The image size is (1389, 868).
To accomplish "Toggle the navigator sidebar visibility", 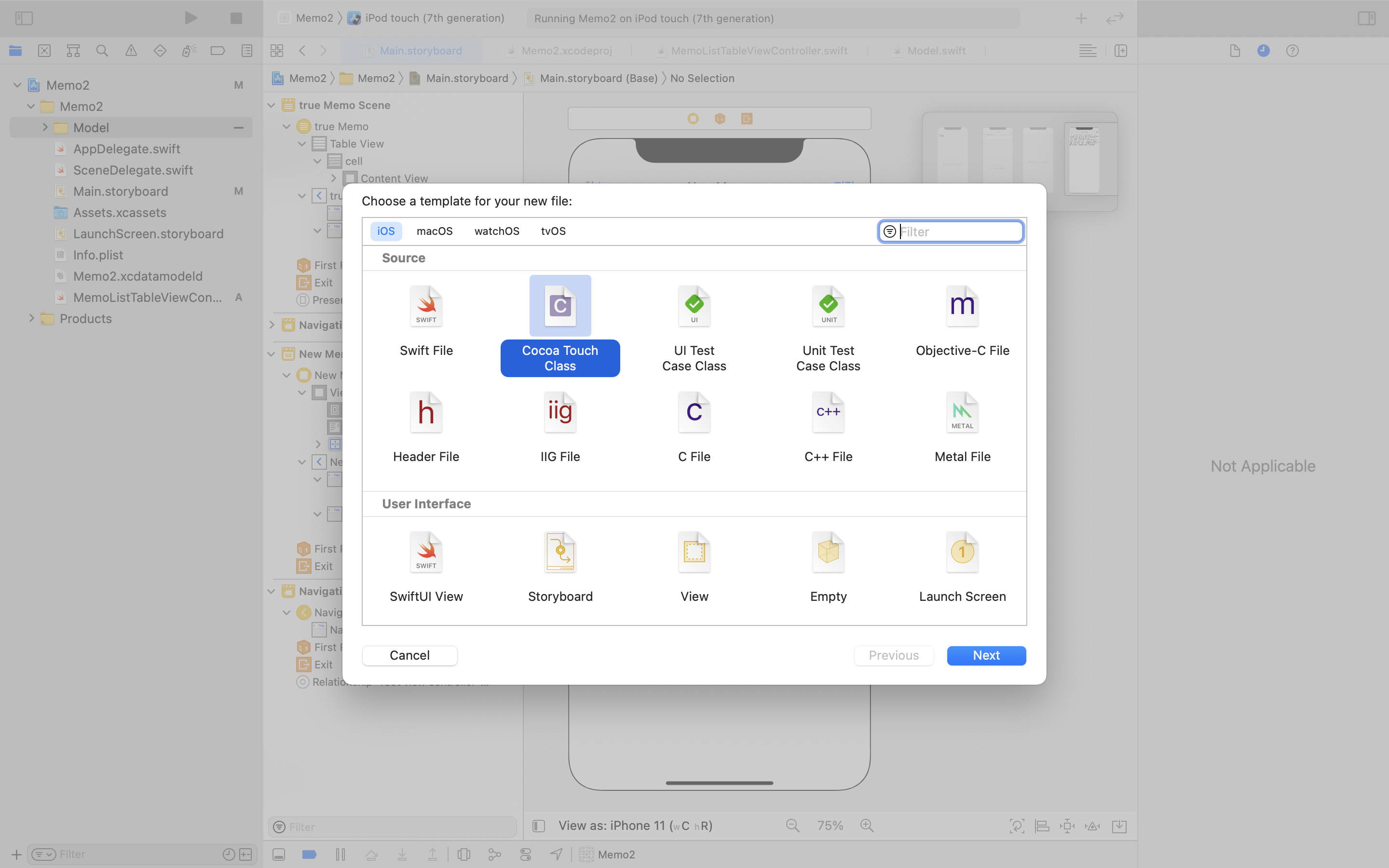I will (24, 18).
